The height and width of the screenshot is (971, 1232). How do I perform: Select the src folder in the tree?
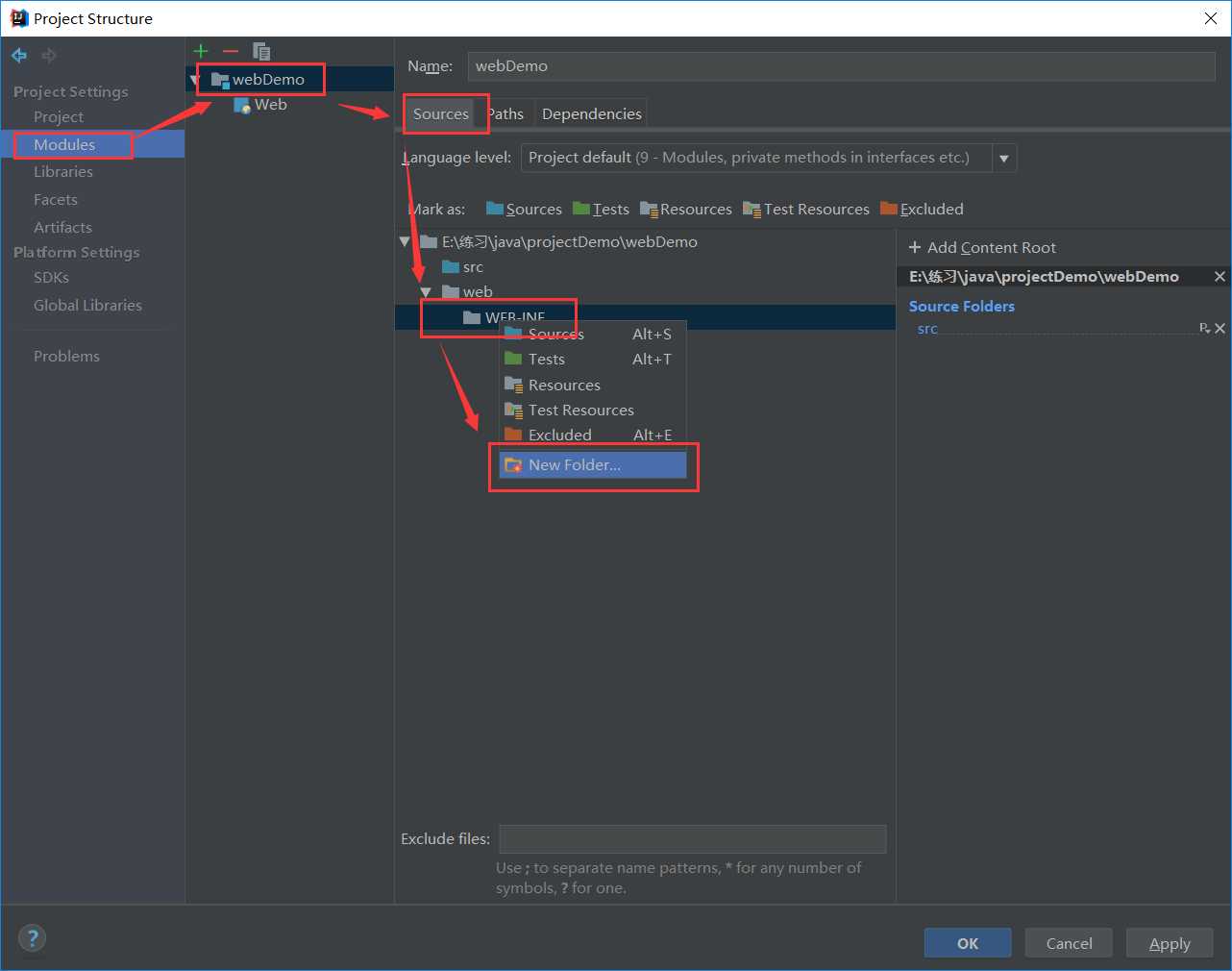[x=472, y=267]
